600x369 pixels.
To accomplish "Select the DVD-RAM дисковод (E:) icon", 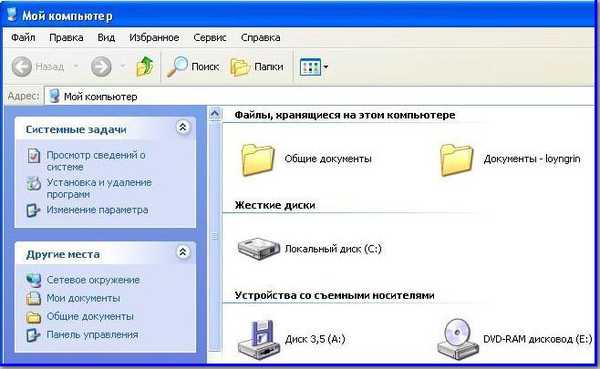I will click(458, 339).
